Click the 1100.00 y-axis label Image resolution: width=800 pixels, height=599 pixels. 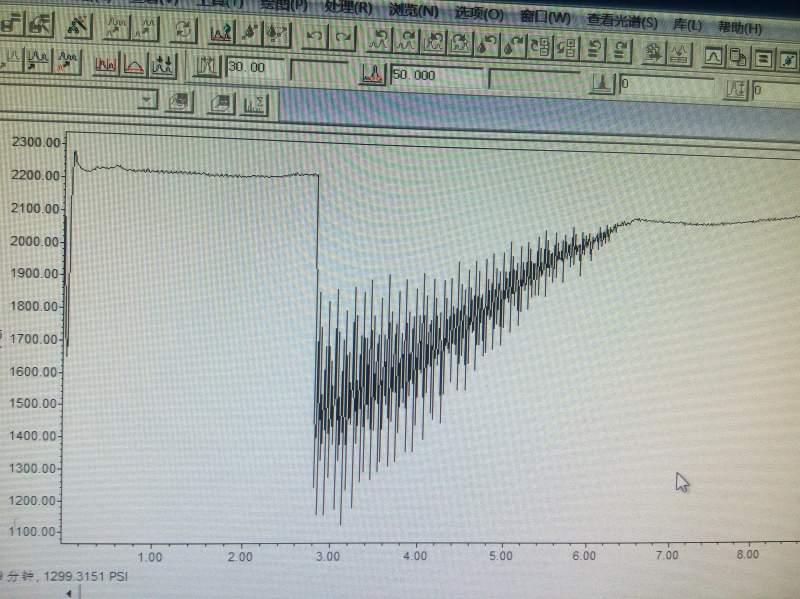pos(32,532)
